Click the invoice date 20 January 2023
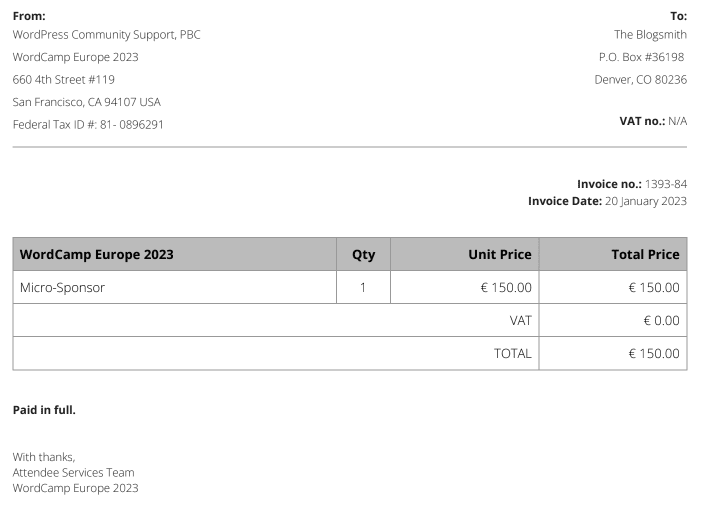This screenshot has width=702, height=514. point(646,201)
